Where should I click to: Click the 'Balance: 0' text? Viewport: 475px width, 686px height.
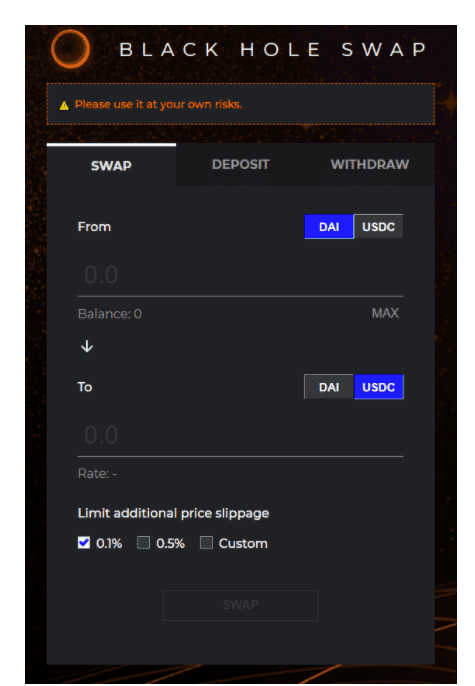(110, 314)
